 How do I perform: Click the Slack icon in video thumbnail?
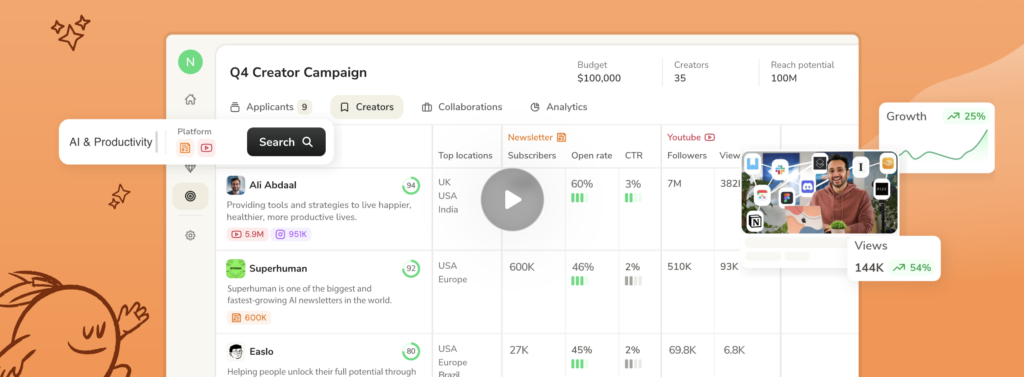[779, 170]
